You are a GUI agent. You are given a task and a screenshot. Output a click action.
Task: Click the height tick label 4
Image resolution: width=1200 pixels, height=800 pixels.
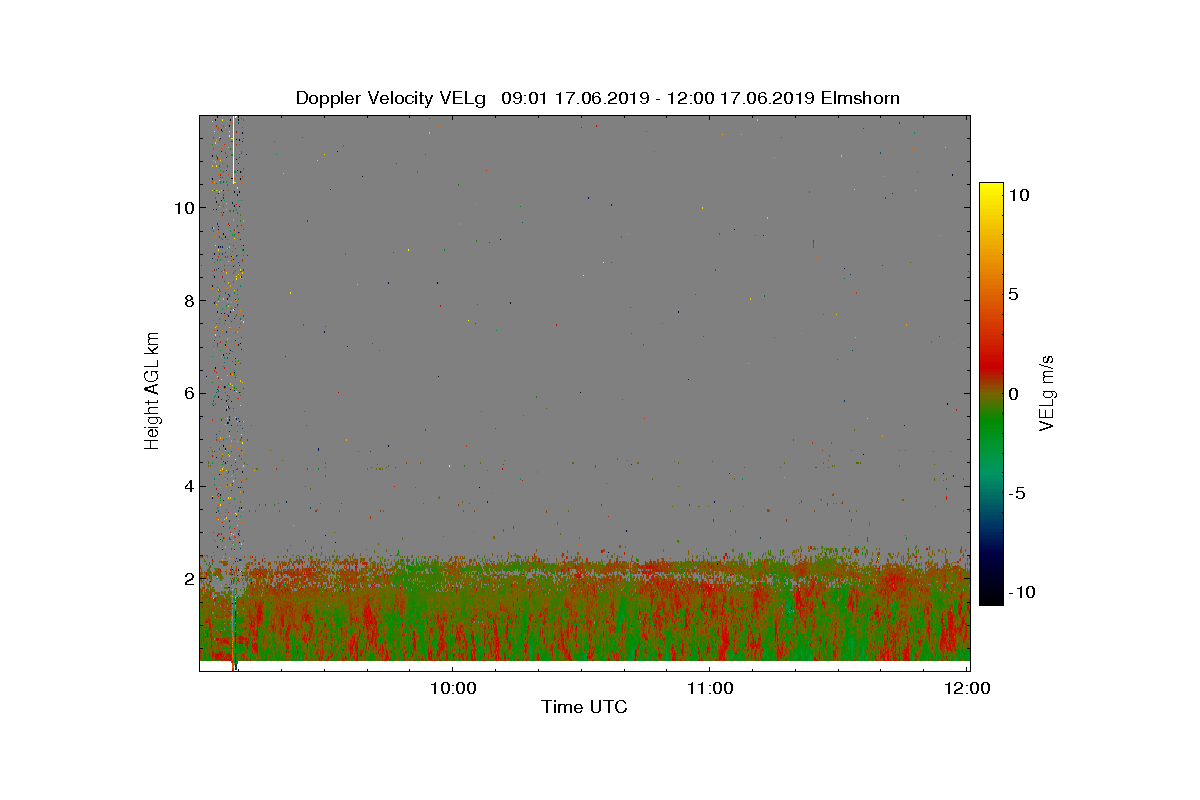[x=187, y=487]
